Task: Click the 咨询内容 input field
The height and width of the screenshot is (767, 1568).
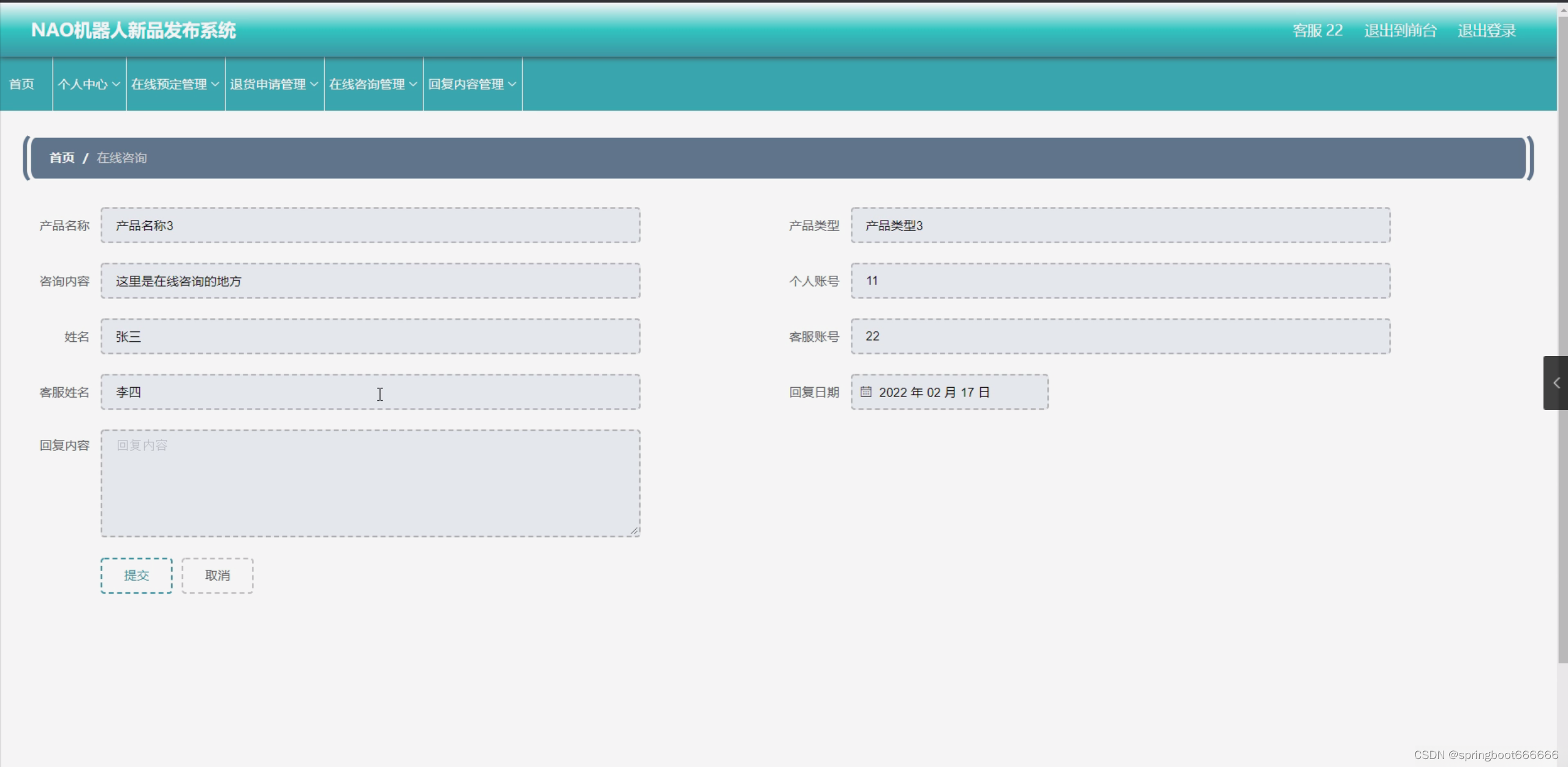Action: (x=370, y=281)
